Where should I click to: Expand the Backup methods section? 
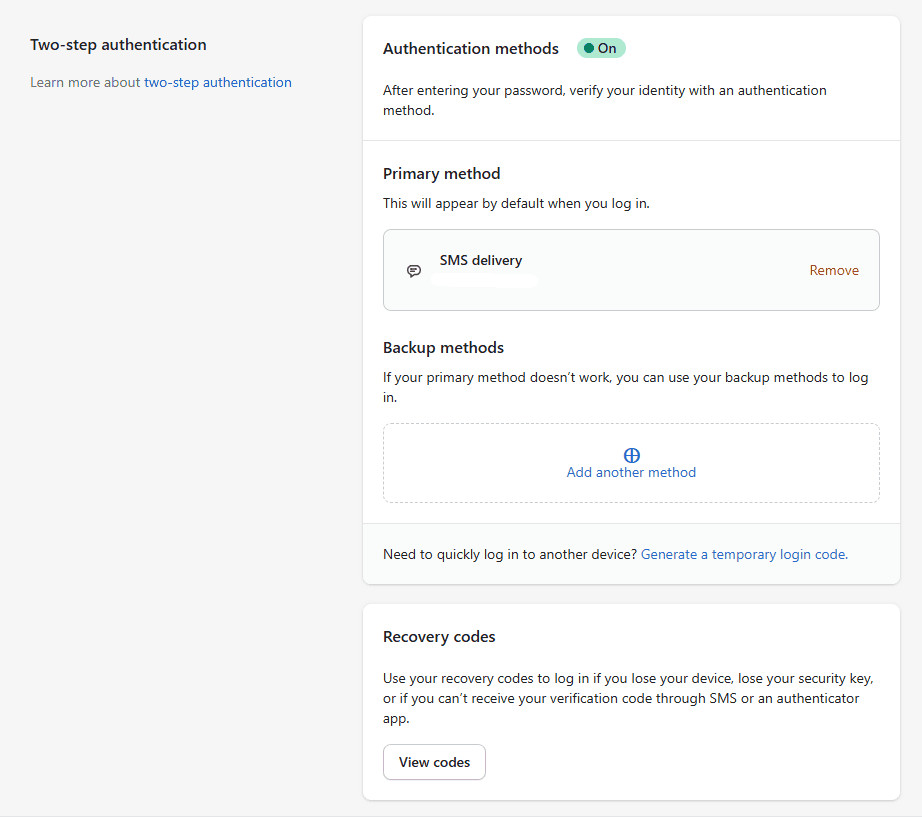point(443,347)
